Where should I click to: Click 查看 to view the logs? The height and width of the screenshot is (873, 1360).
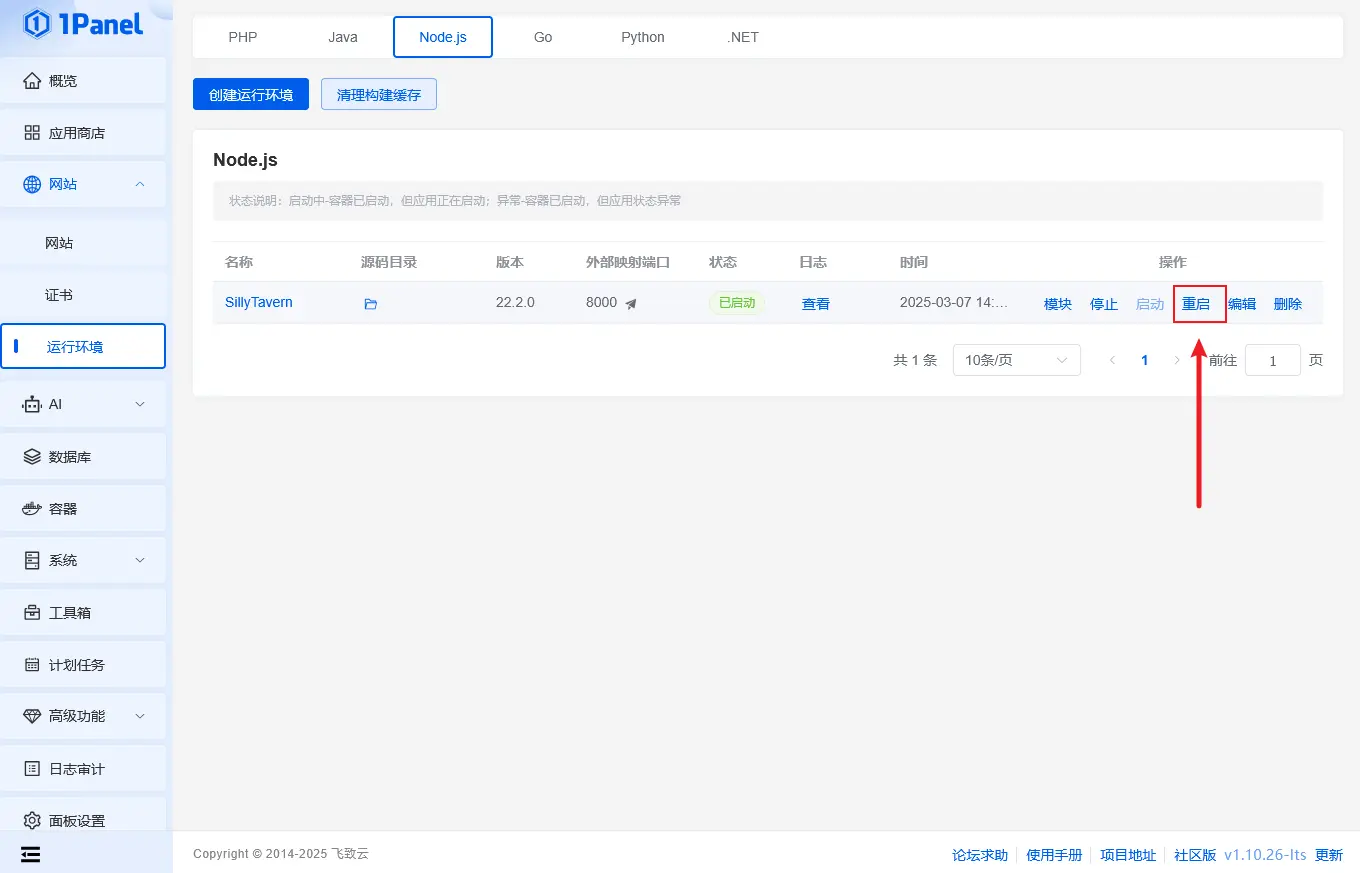815,304
